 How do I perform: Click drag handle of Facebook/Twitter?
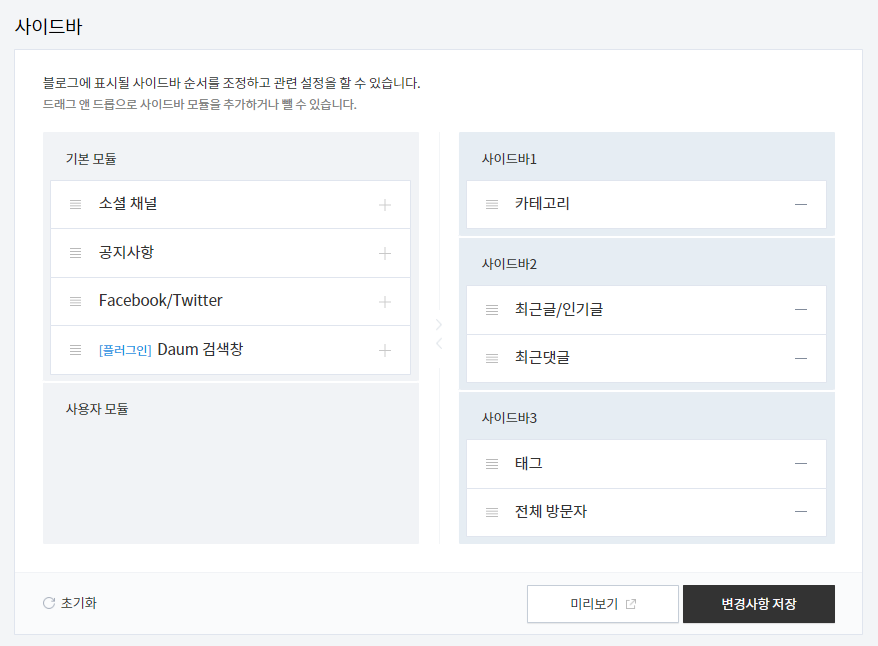(x=76, y=302)
